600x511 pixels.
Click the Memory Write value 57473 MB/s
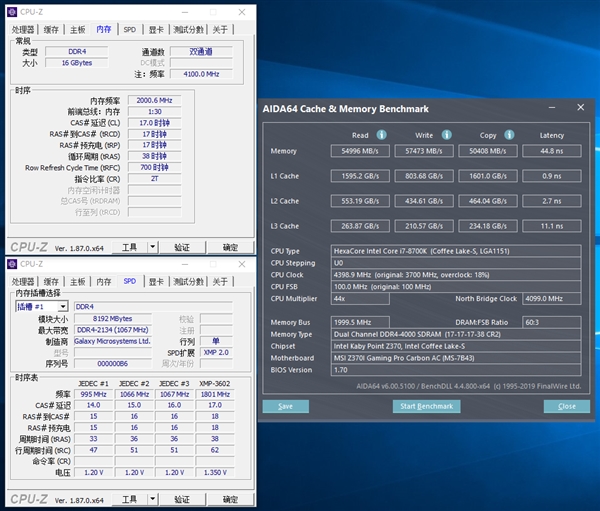[424, 151]
